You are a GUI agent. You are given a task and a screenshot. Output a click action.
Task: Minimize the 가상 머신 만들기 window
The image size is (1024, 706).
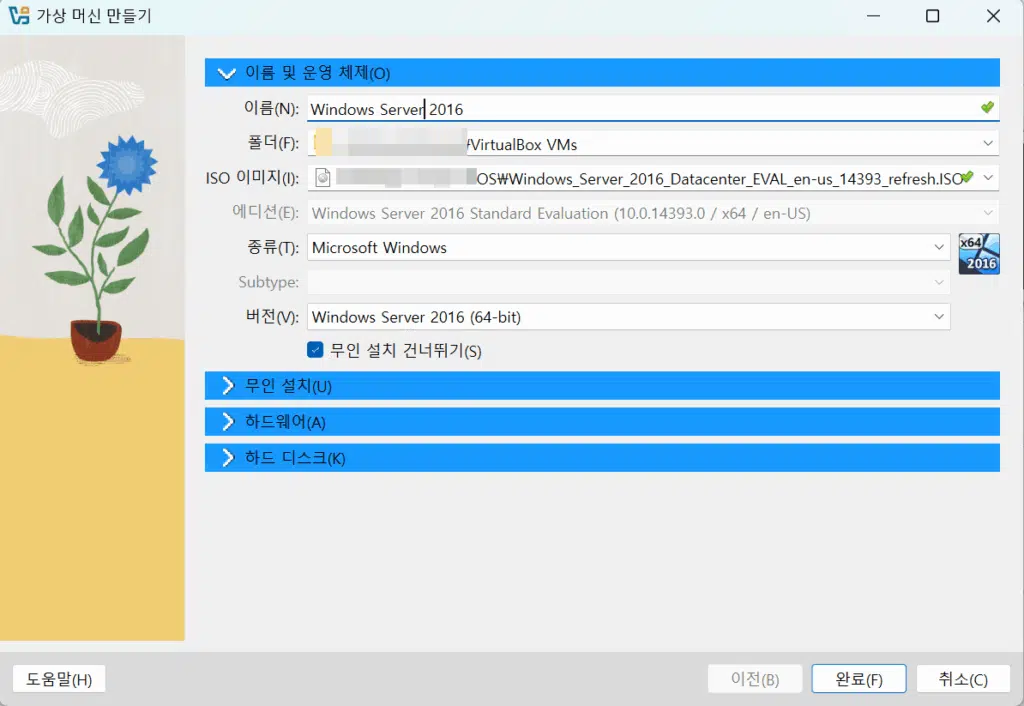(x=873, y=16)
